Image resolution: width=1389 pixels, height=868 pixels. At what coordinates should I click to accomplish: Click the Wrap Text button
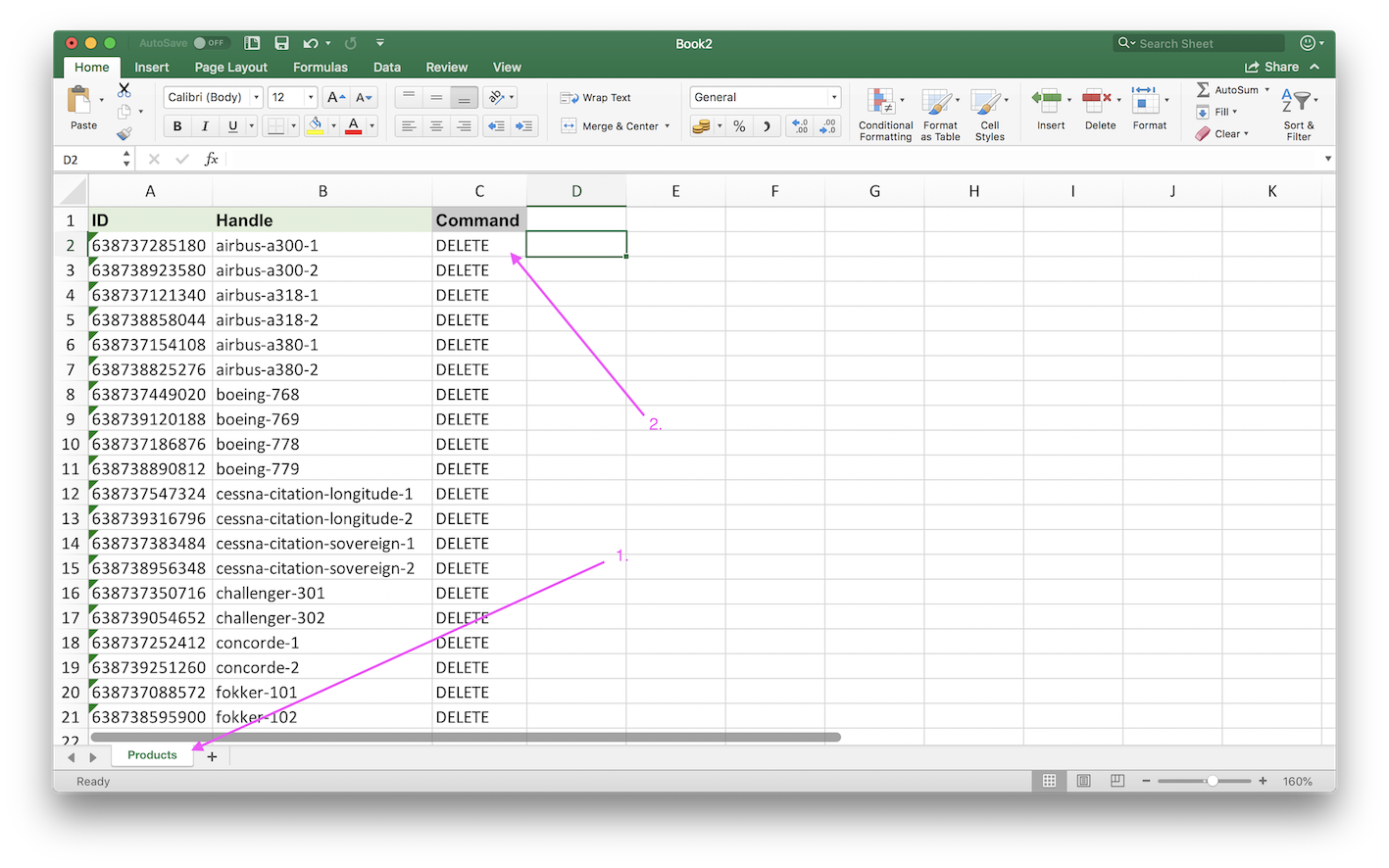596,98
